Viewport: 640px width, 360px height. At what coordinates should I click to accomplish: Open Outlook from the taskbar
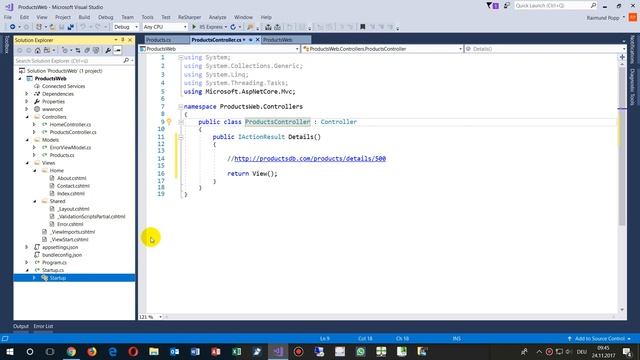click(175, 351)
